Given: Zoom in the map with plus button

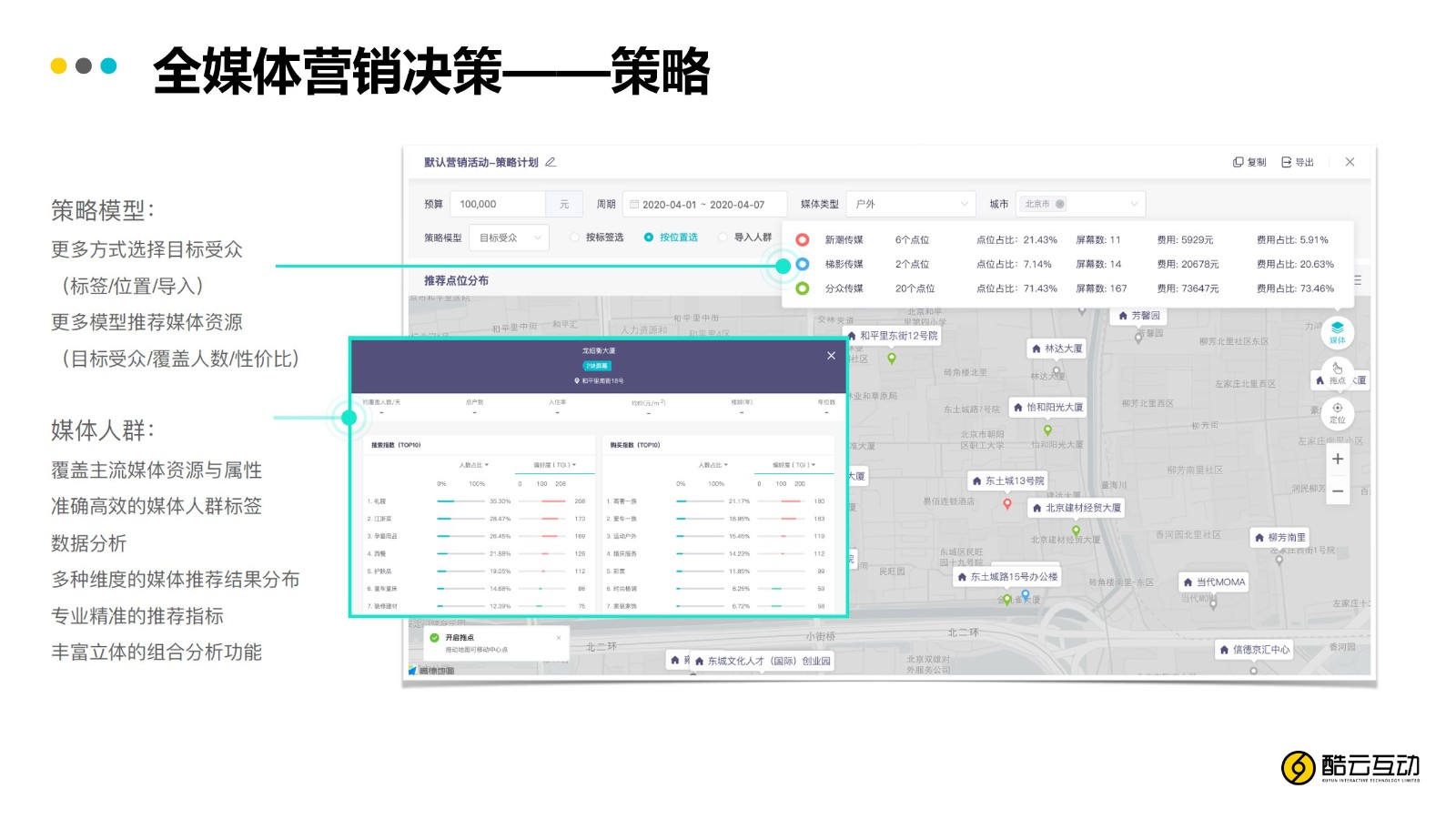Looking at the screenshot, I should coord(1337,460).
